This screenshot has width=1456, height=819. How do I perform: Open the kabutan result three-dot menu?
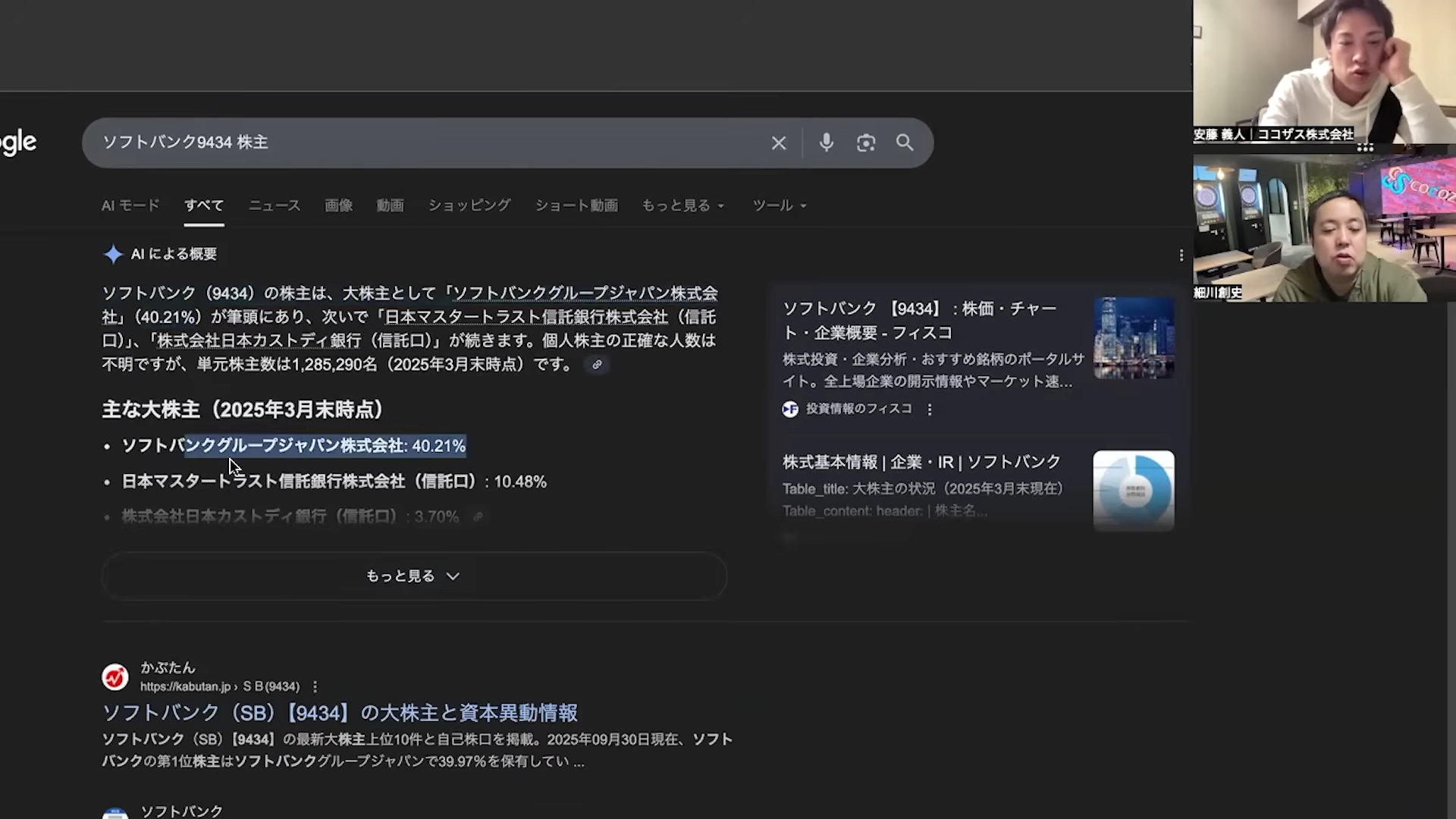pyautogui.click(x=315, y=686)
